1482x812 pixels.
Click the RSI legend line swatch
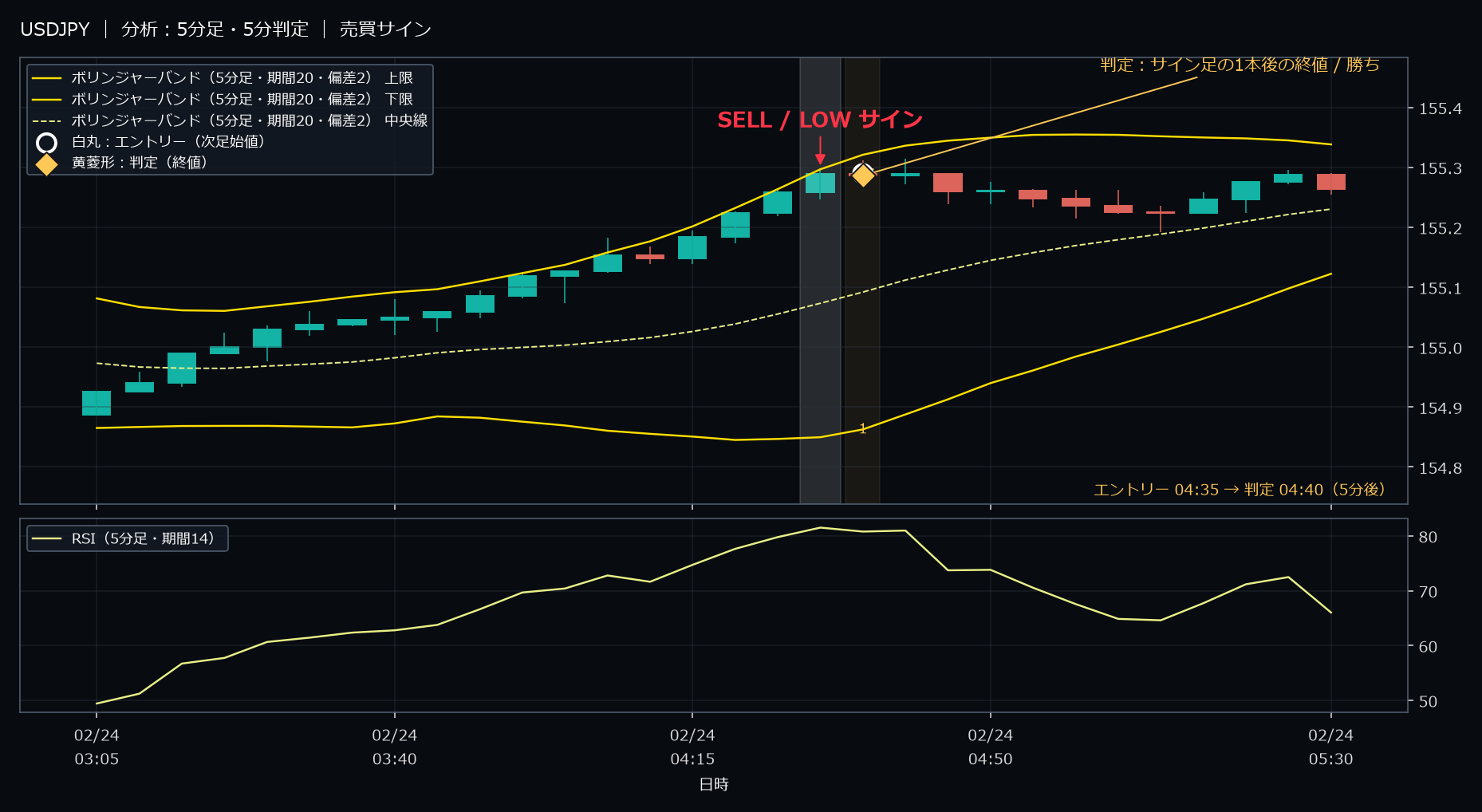pyautogui.click(x=47, y=539)
